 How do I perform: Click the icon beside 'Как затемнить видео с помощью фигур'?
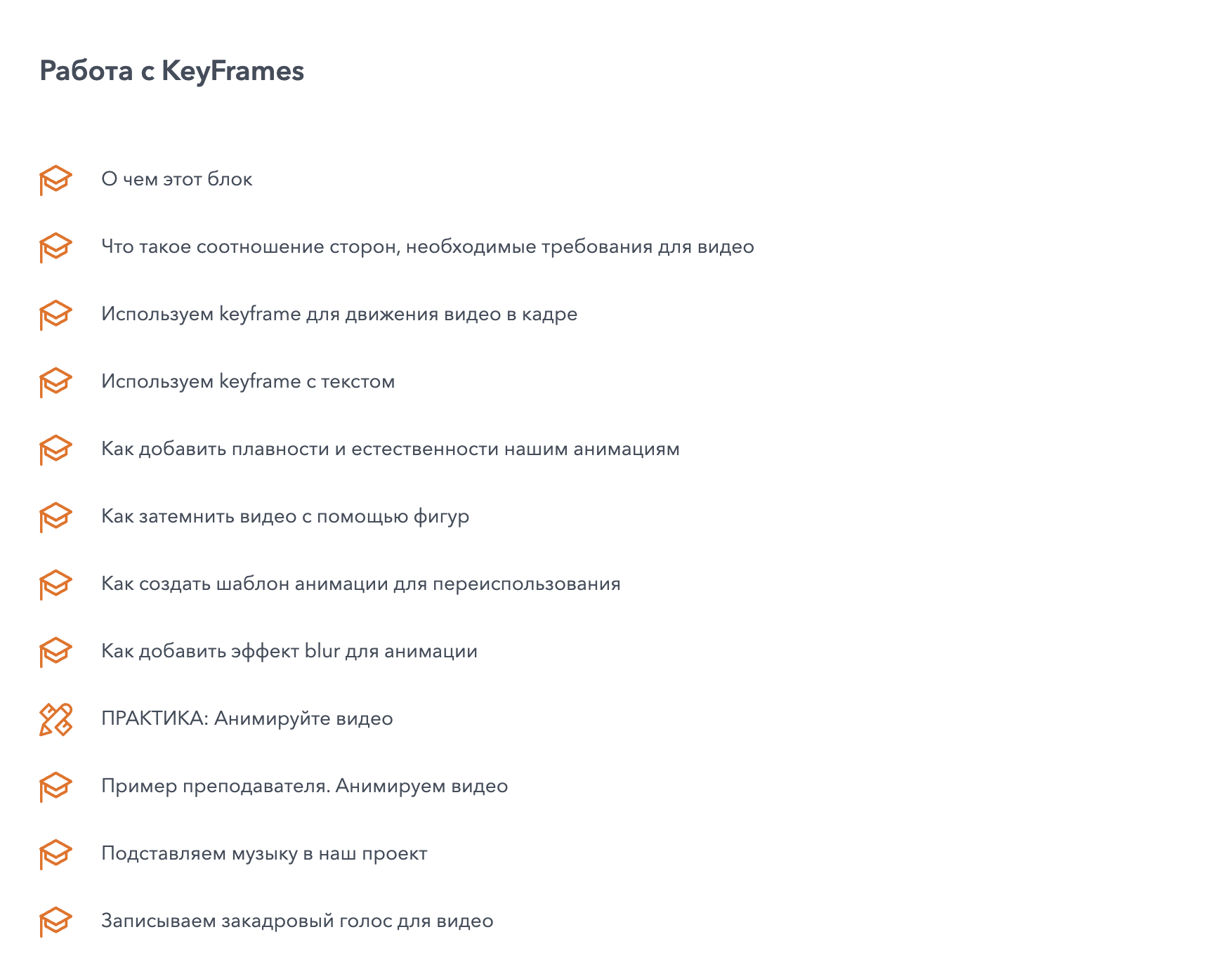(x=55, y=517)
